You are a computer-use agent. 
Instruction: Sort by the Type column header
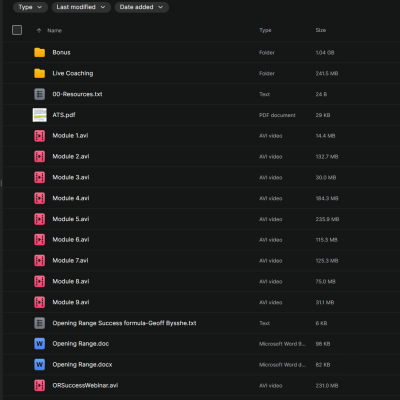tap(265, 30)
